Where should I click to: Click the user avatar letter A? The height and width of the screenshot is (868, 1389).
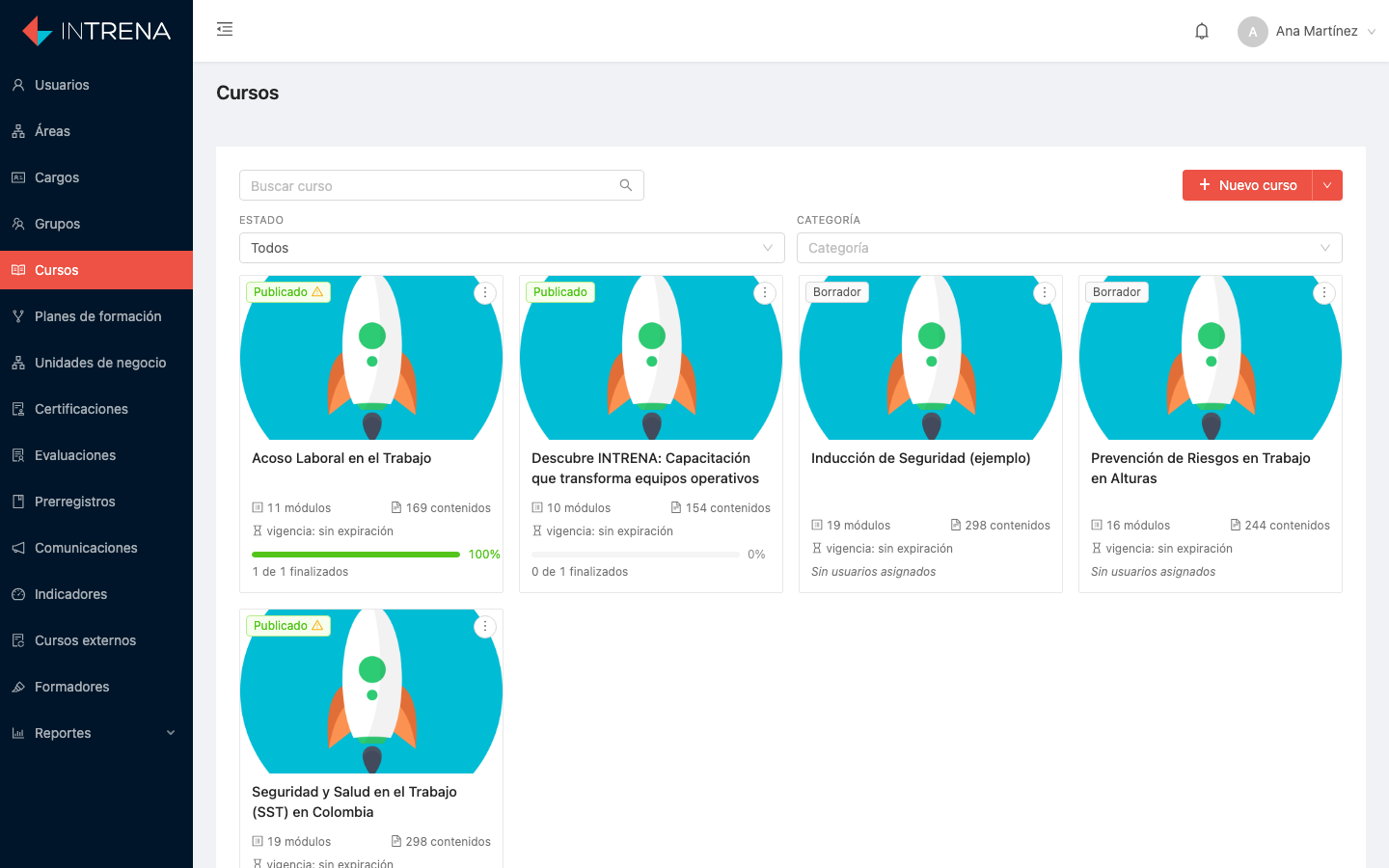tap(1253, 31)
